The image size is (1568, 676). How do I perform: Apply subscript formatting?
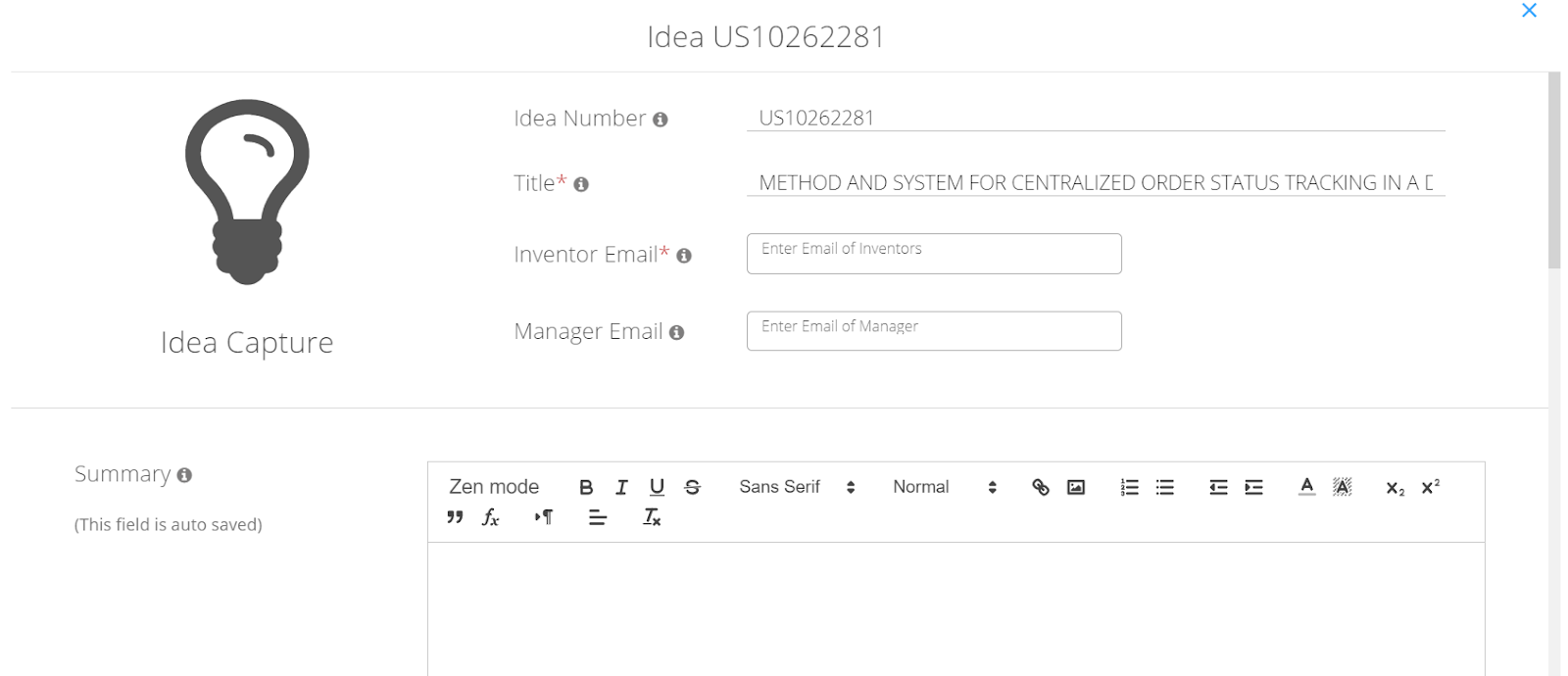tap(1396, 488)
